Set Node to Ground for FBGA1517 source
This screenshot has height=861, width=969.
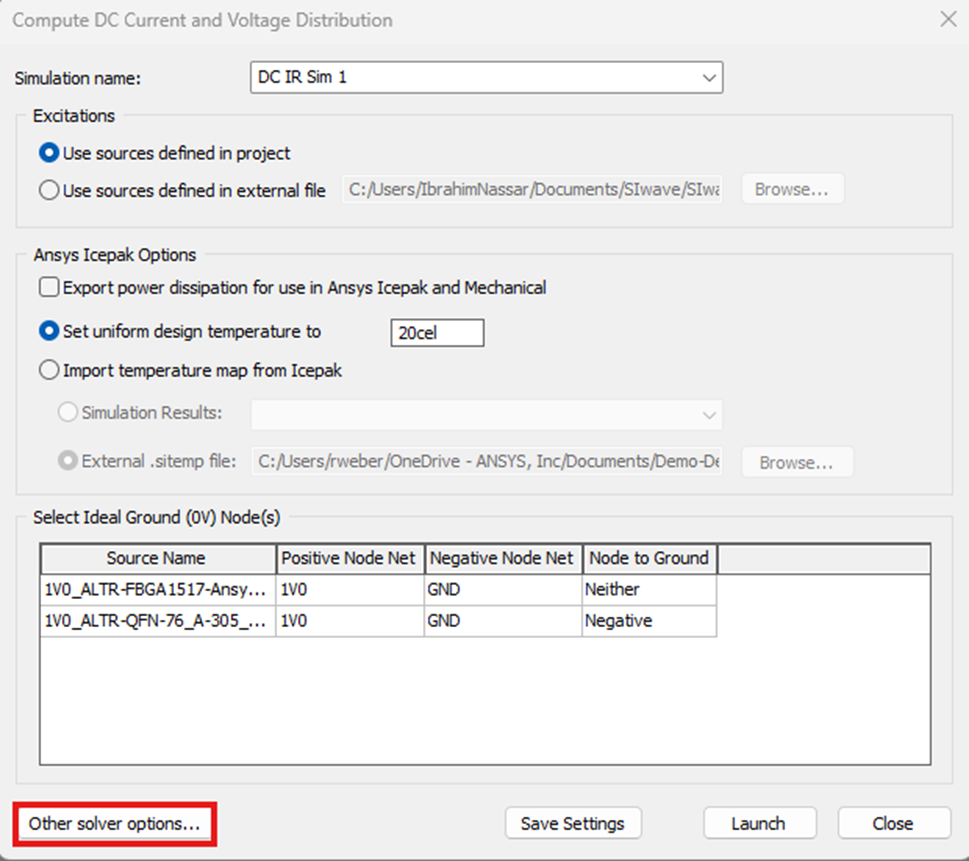[648, 589]
